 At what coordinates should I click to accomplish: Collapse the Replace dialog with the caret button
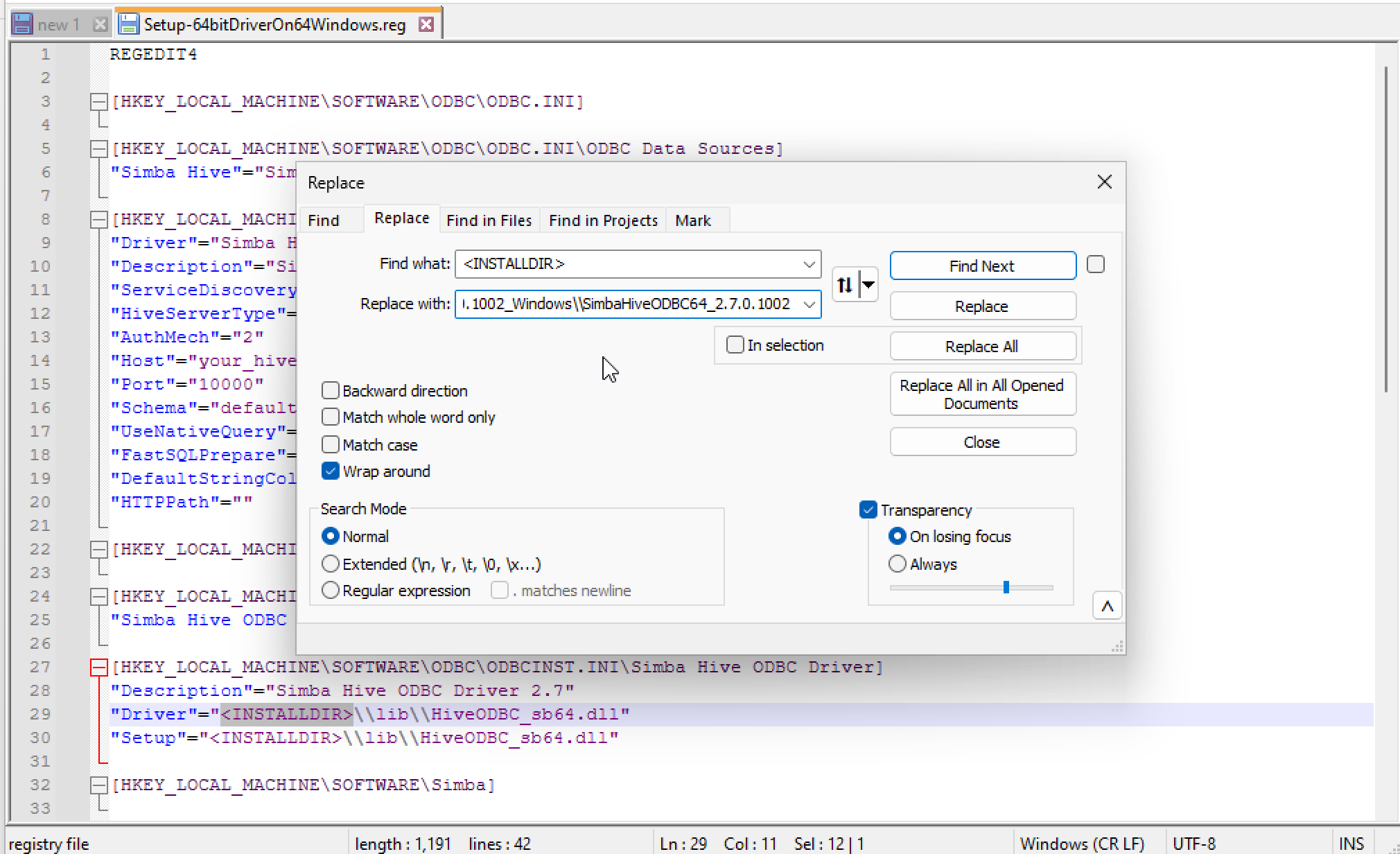tap(1107, 606)
